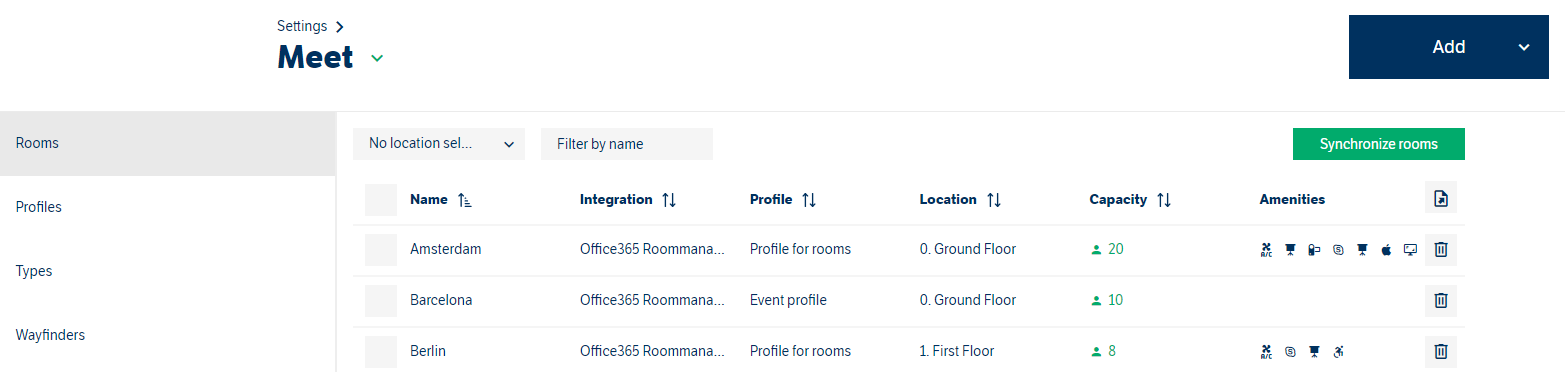
Task: Delete the Berlin room with trash icon
Action: click(1440, 351)
